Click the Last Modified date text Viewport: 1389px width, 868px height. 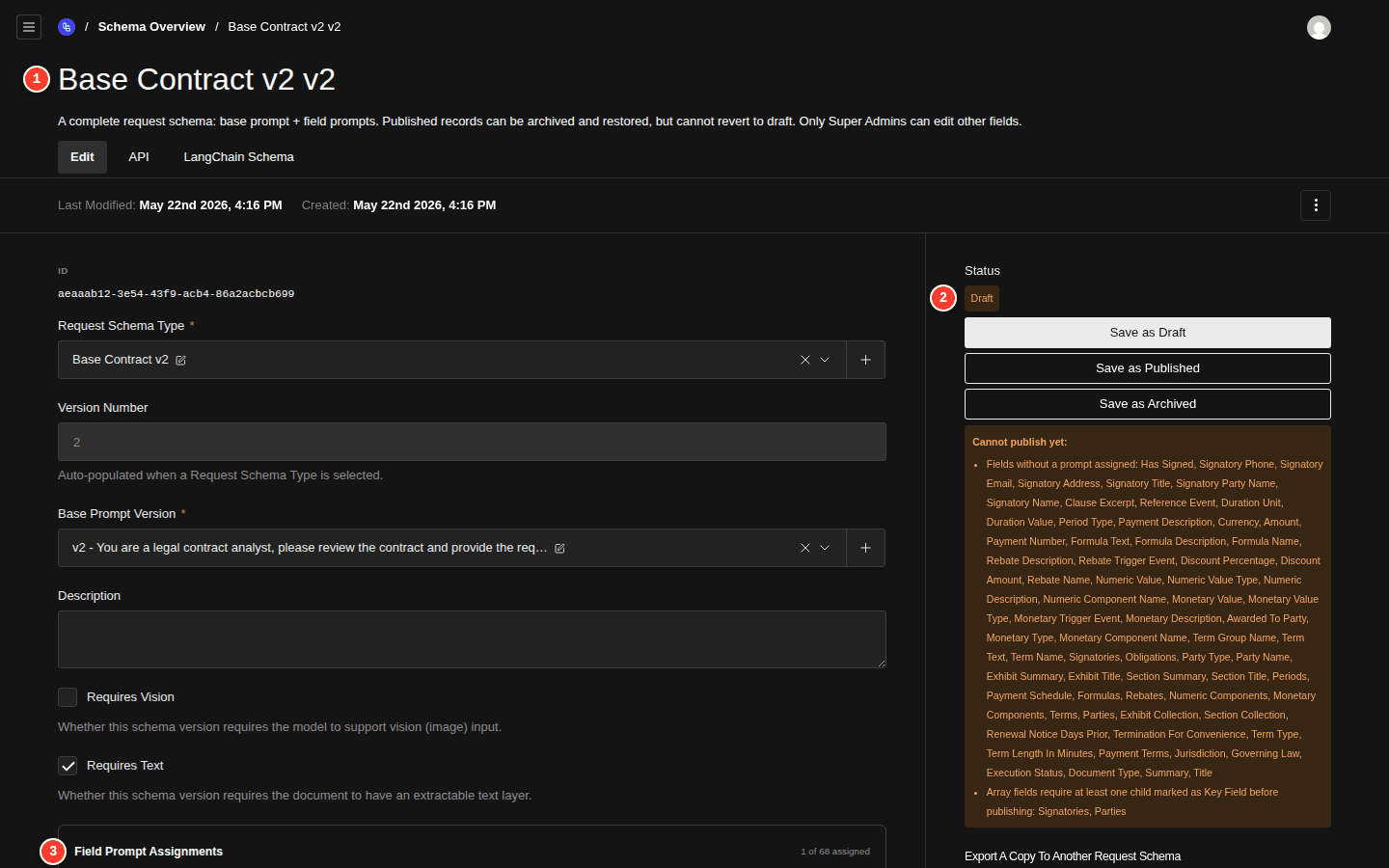pos(210,205)
